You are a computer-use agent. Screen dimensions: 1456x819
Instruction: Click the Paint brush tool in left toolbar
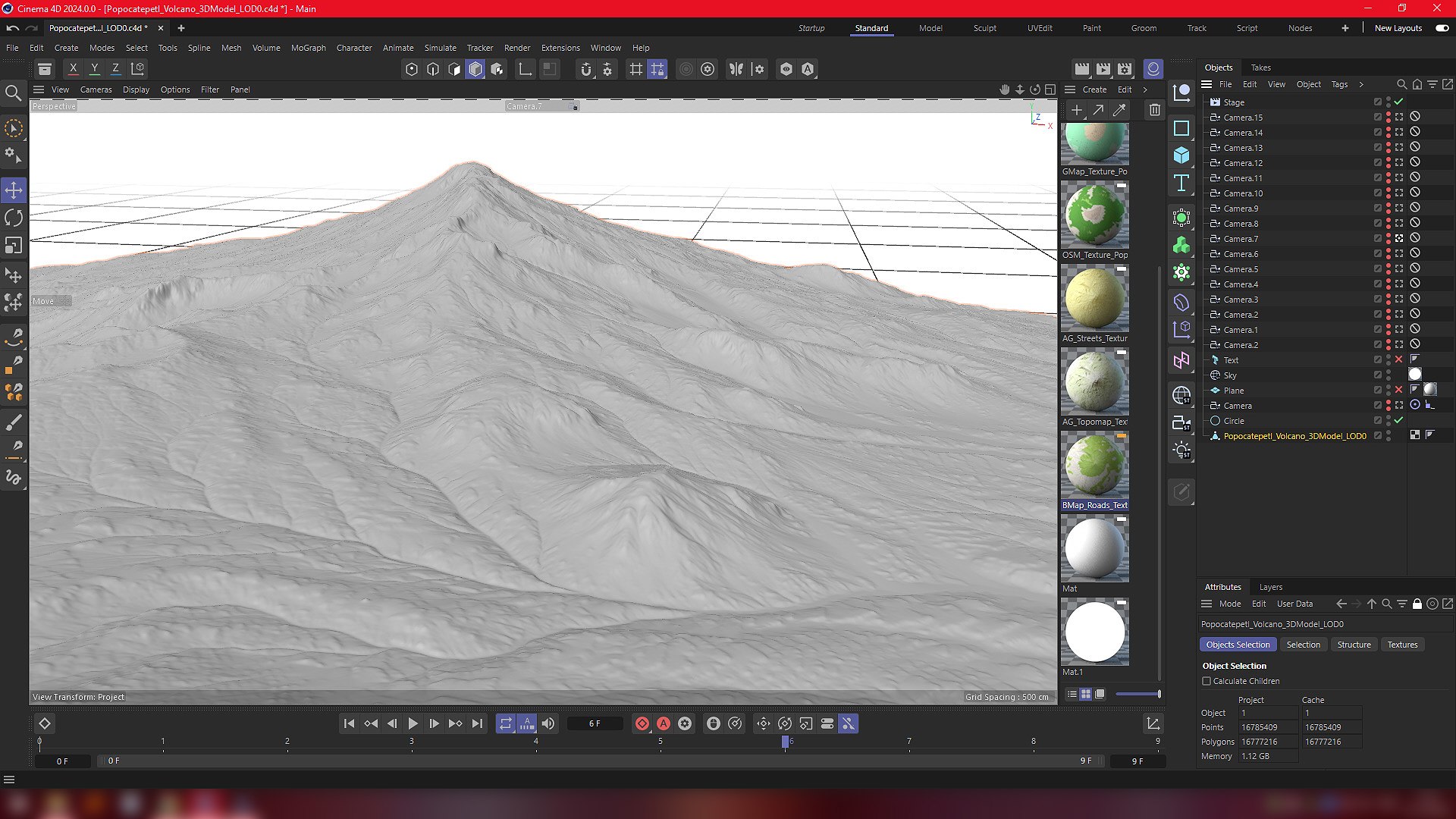[x=14, y=422]
